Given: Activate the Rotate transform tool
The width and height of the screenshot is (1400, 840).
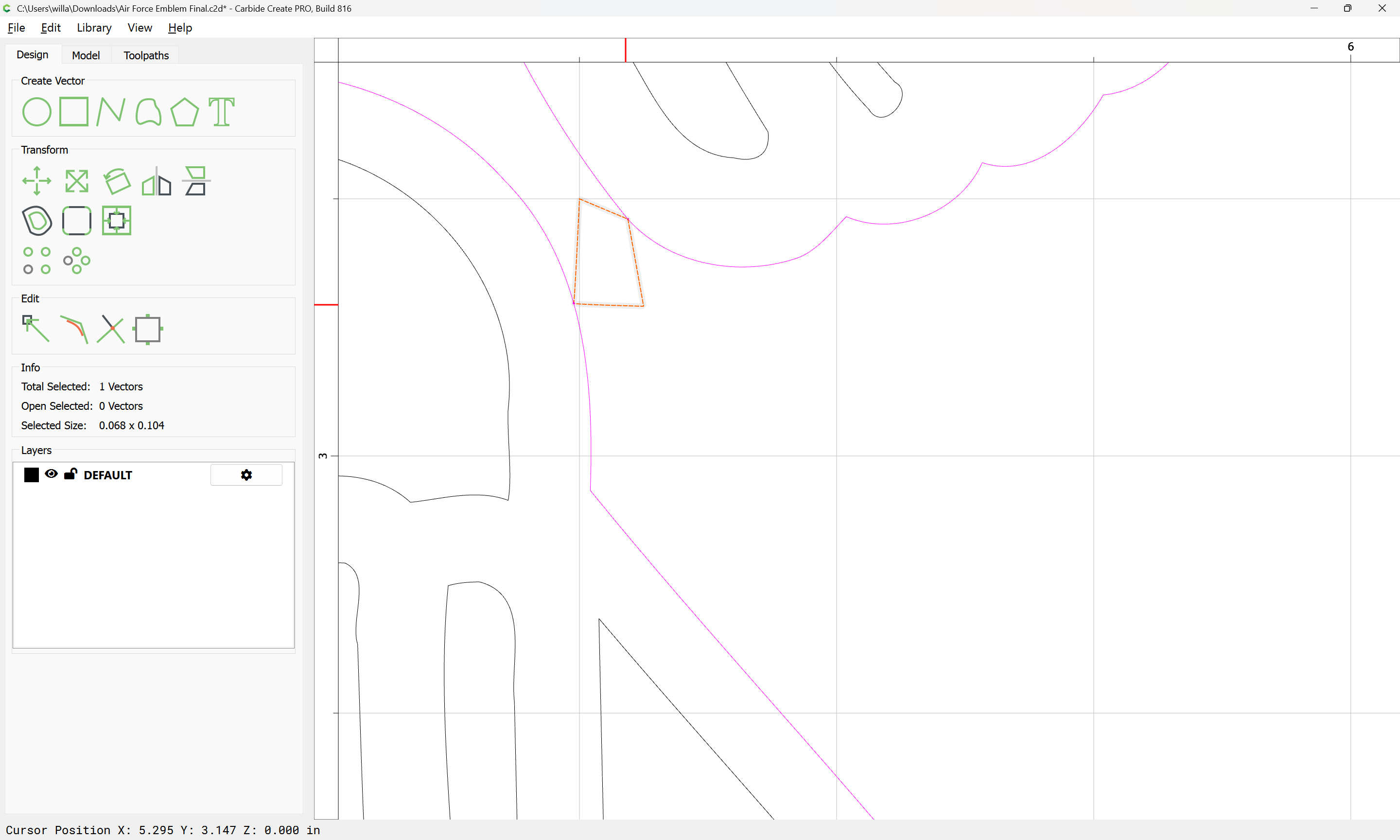Looking at the screenshot, I should click(117, 181).
